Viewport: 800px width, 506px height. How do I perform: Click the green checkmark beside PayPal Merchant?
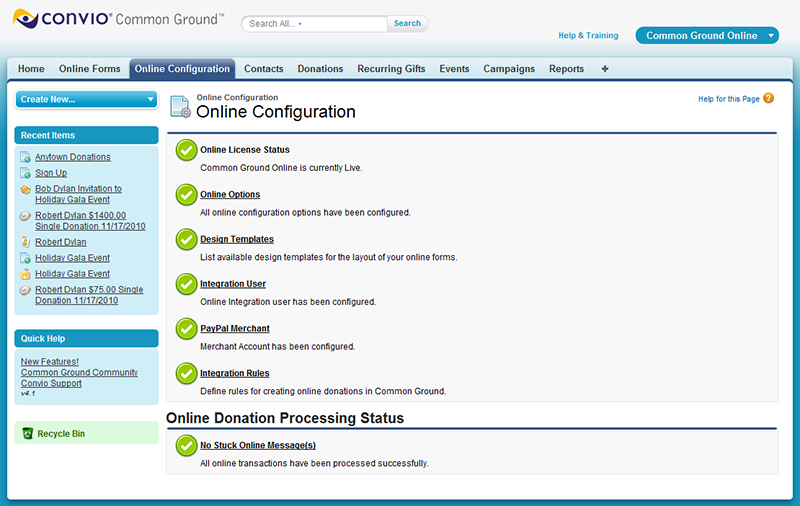[x=186, y=329]
